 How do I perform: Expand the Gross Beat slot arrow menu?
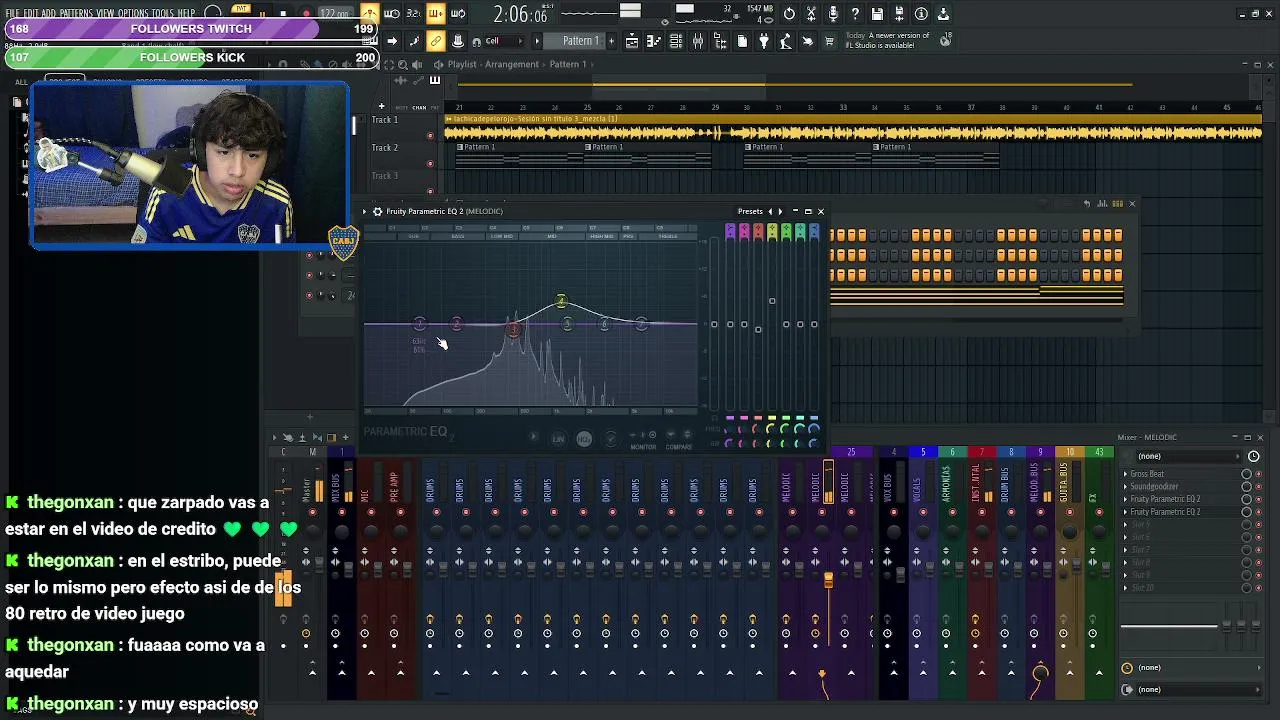[1125, 474]
